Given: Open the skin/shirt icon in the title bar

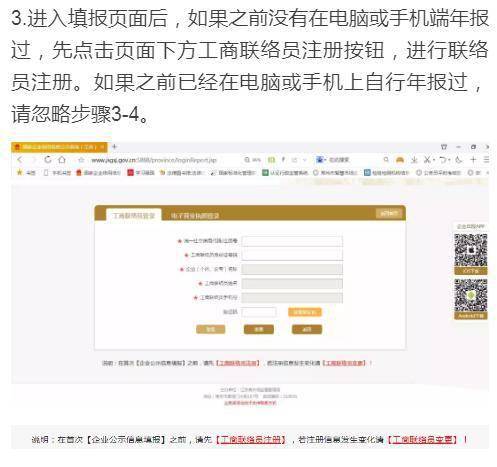Looking at the screenshot, I should [x=444, y=147].
